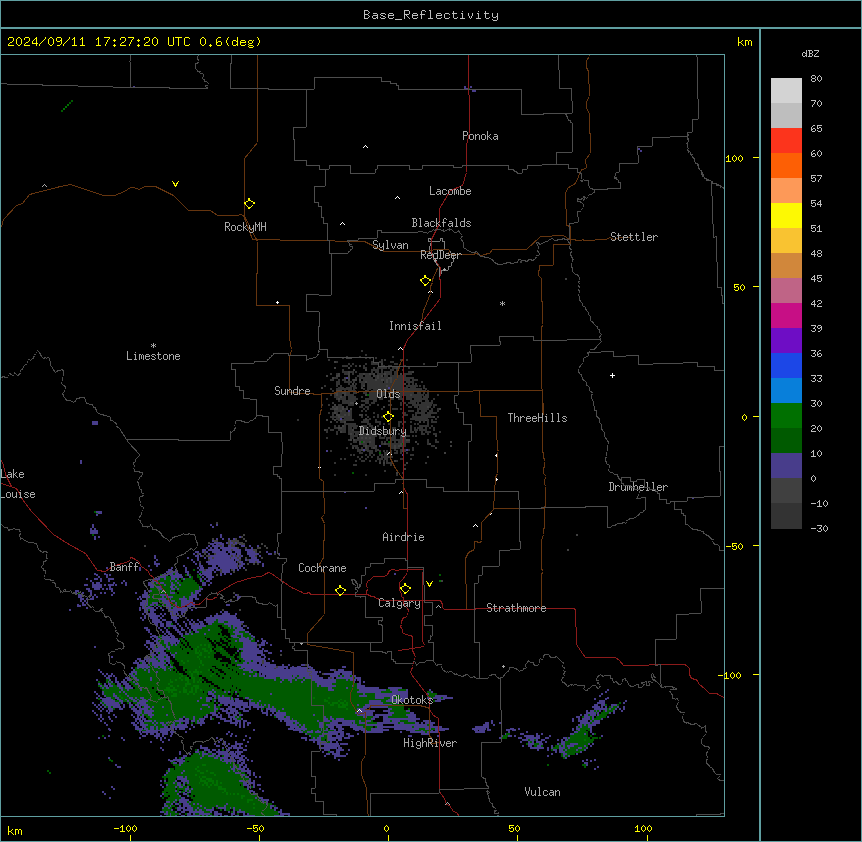Image resolution: width=862 pixels, height=842 pixels.
Task: Click the Base_Reflectivity title text
Action: pos(431,15)
